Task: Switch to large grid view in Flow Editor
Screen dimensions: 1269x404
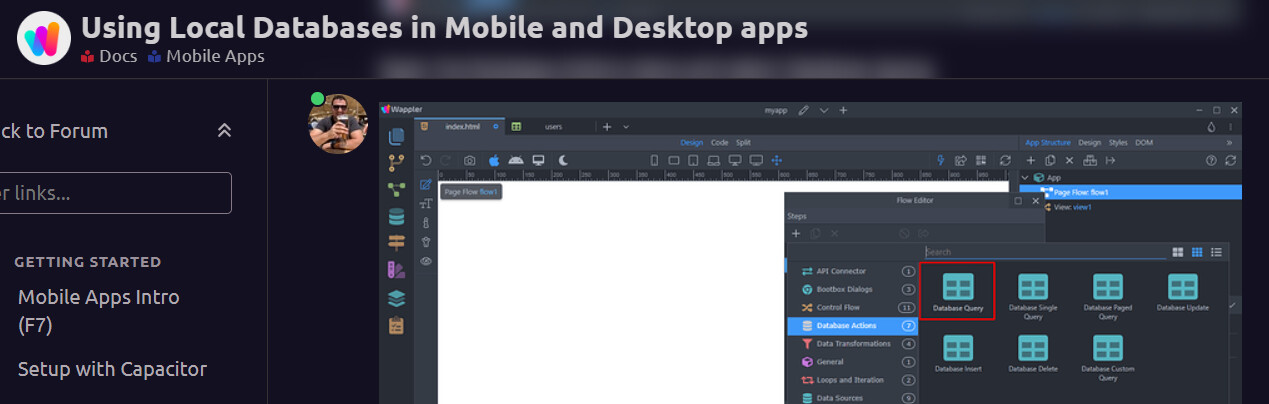Action: (1178, 252)
